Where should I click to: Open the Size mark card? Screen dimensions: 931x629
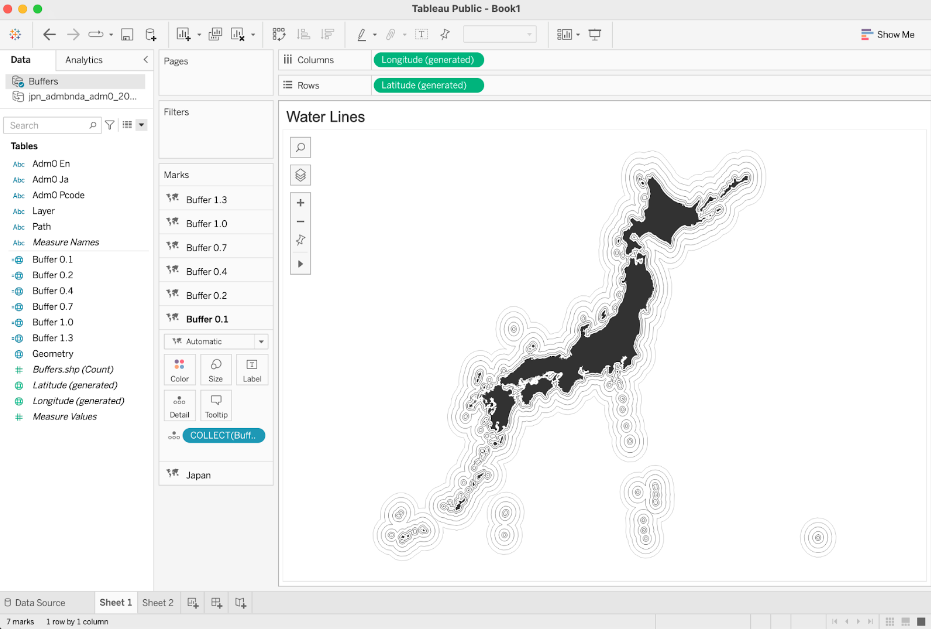(215, 370)
